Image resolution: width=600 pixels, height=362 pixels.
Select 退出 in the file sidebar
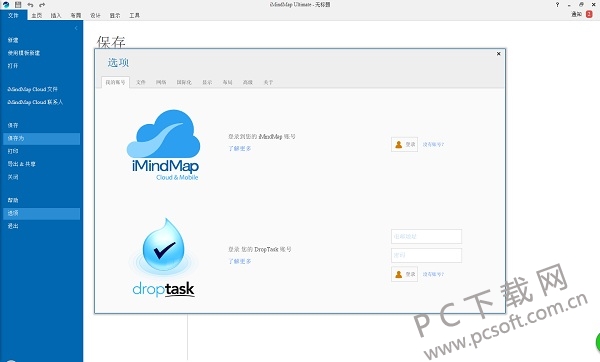tap(13, 226)
